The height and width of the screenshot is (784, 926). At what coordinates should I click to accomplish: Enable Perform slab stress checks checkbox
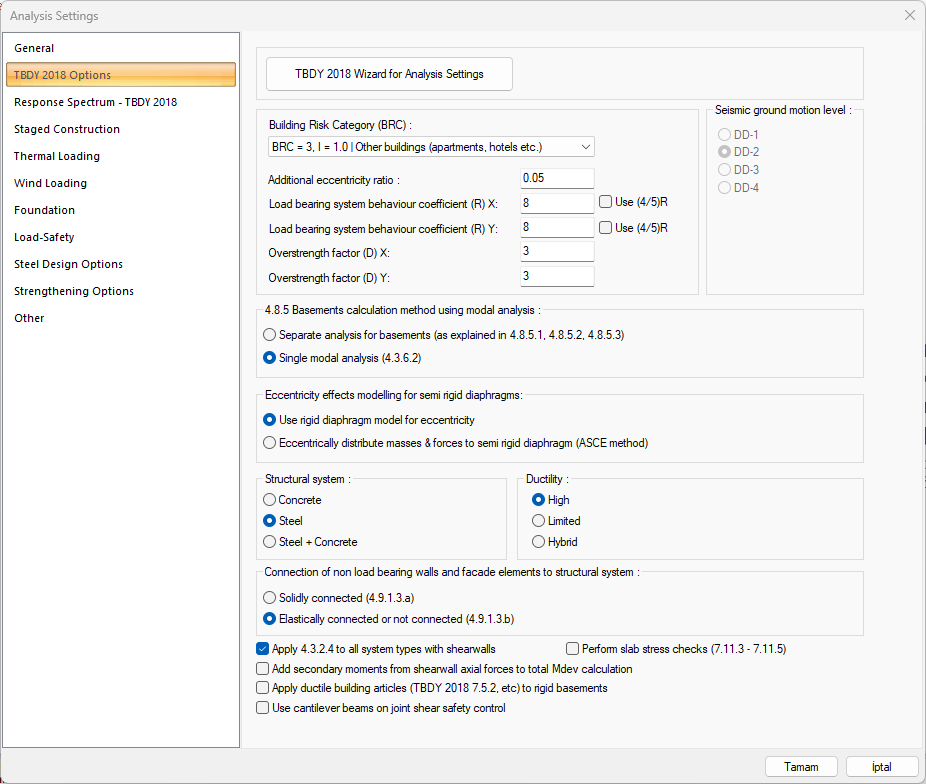[x=573, y=649]
